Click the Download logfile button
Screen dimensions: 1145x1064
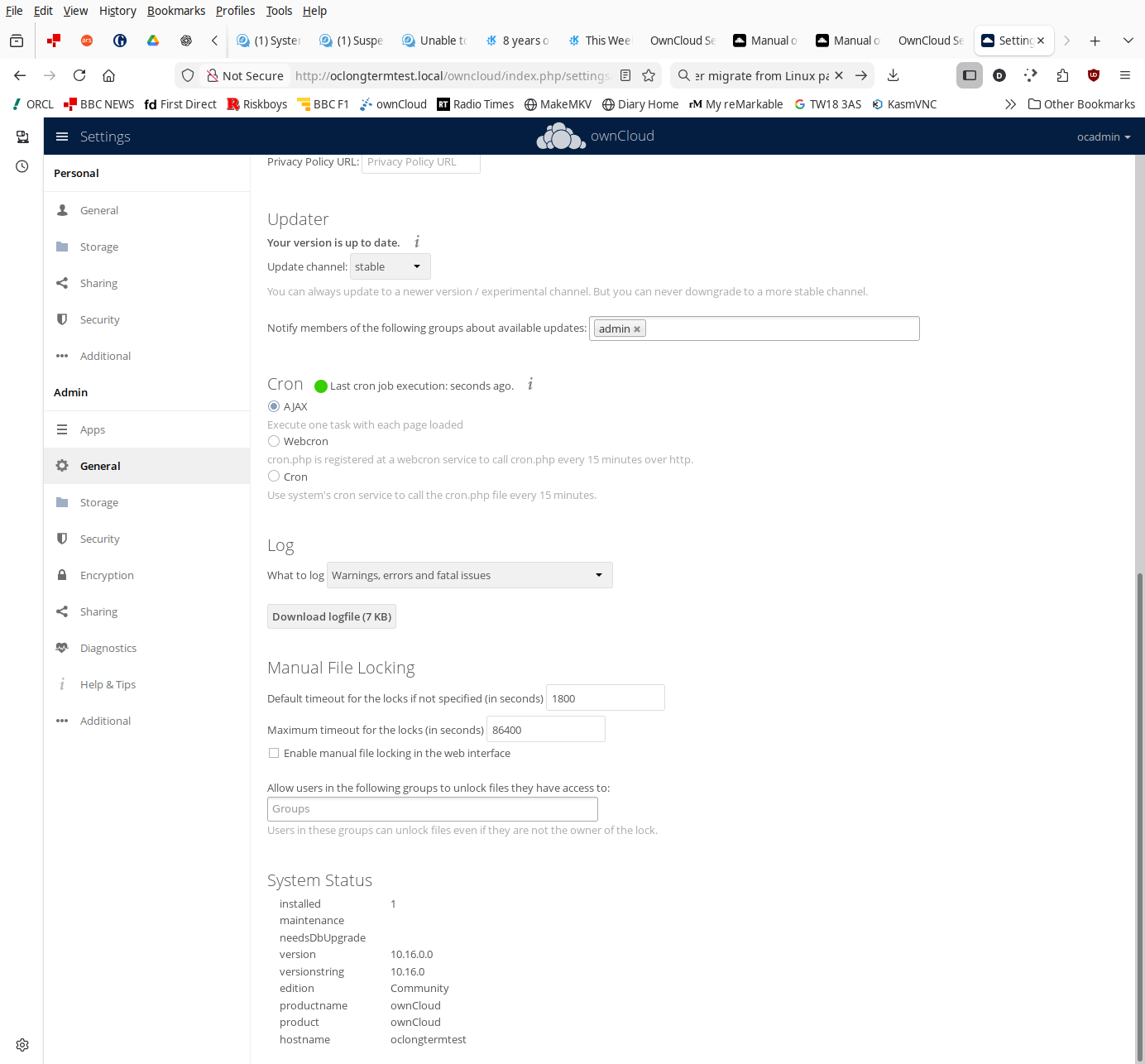[332, 616]
